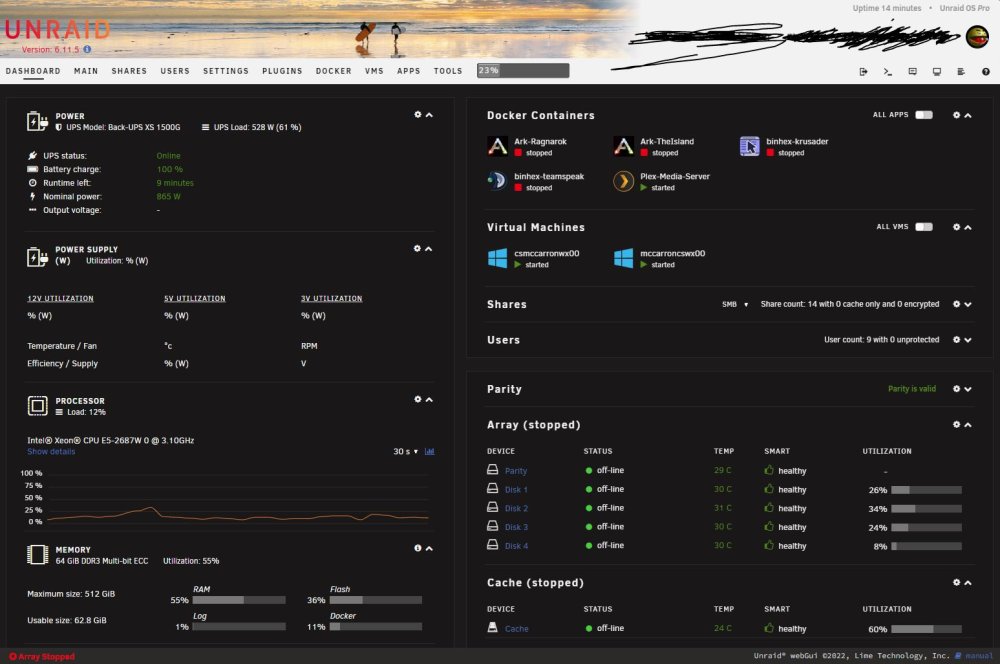Open the Power Supply panel settings gear
This screenshot has height=664, width=1000.
[x=417, y=249]
